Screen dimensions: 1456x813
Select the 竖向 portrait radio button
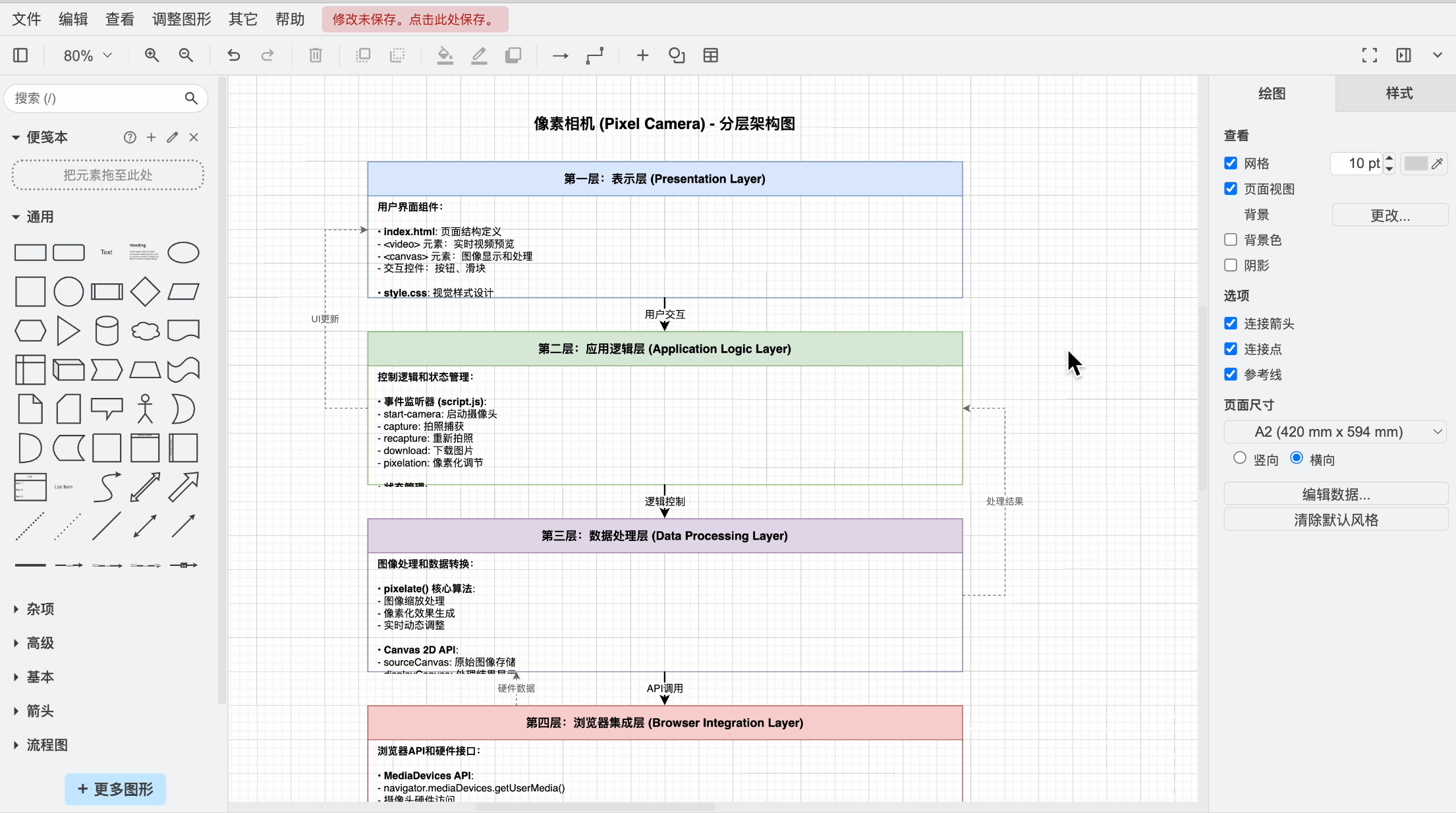(x=1239, y=458)
